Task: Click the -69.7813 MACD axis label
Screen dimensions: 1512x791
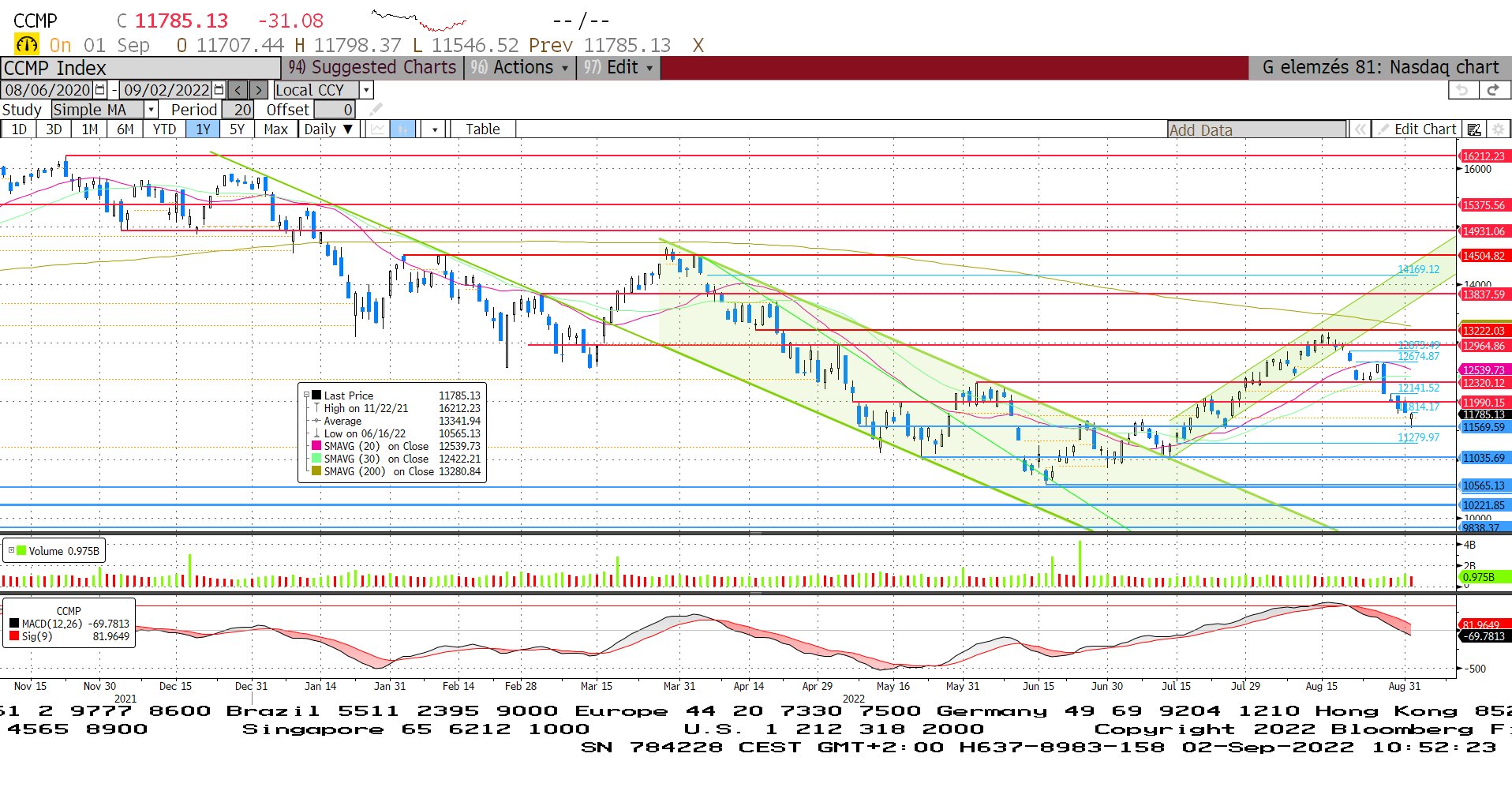Action: [x=1484, y=636]
